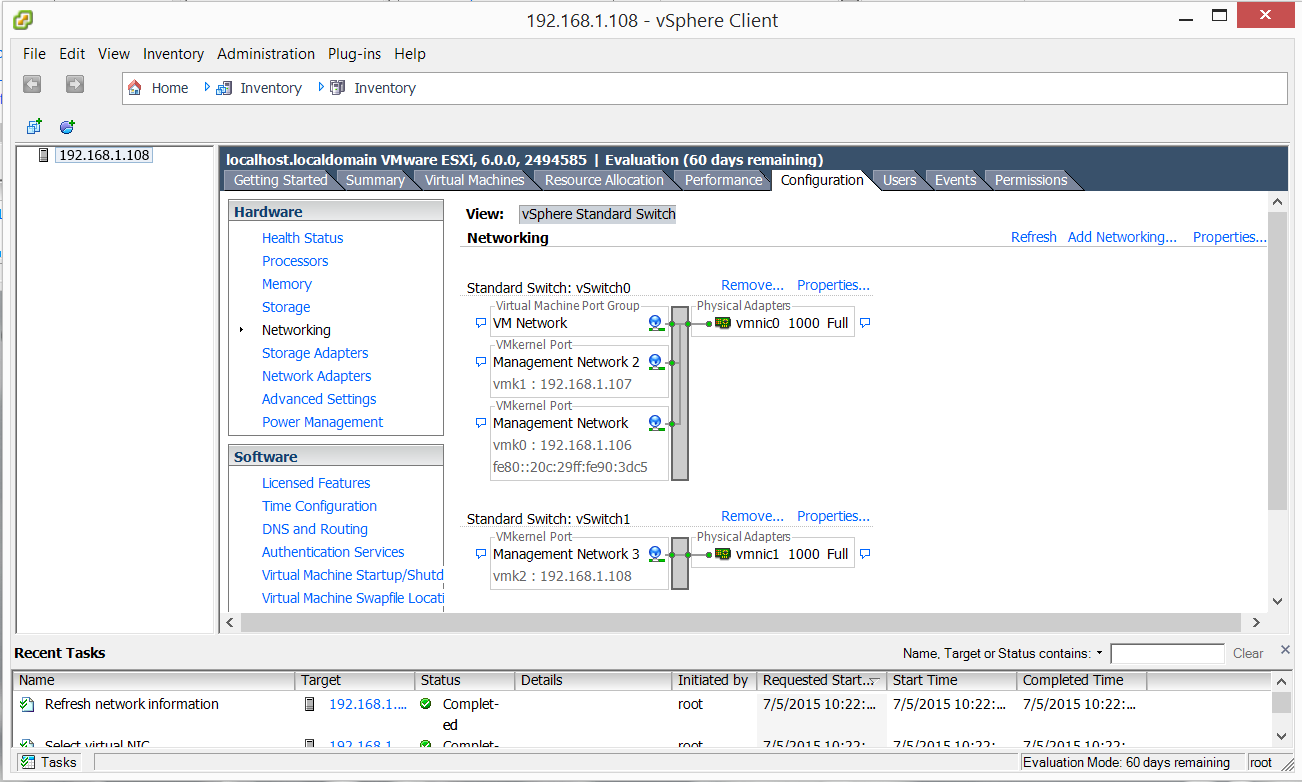Click the Management Network 2 globe icon

[656, 362]
